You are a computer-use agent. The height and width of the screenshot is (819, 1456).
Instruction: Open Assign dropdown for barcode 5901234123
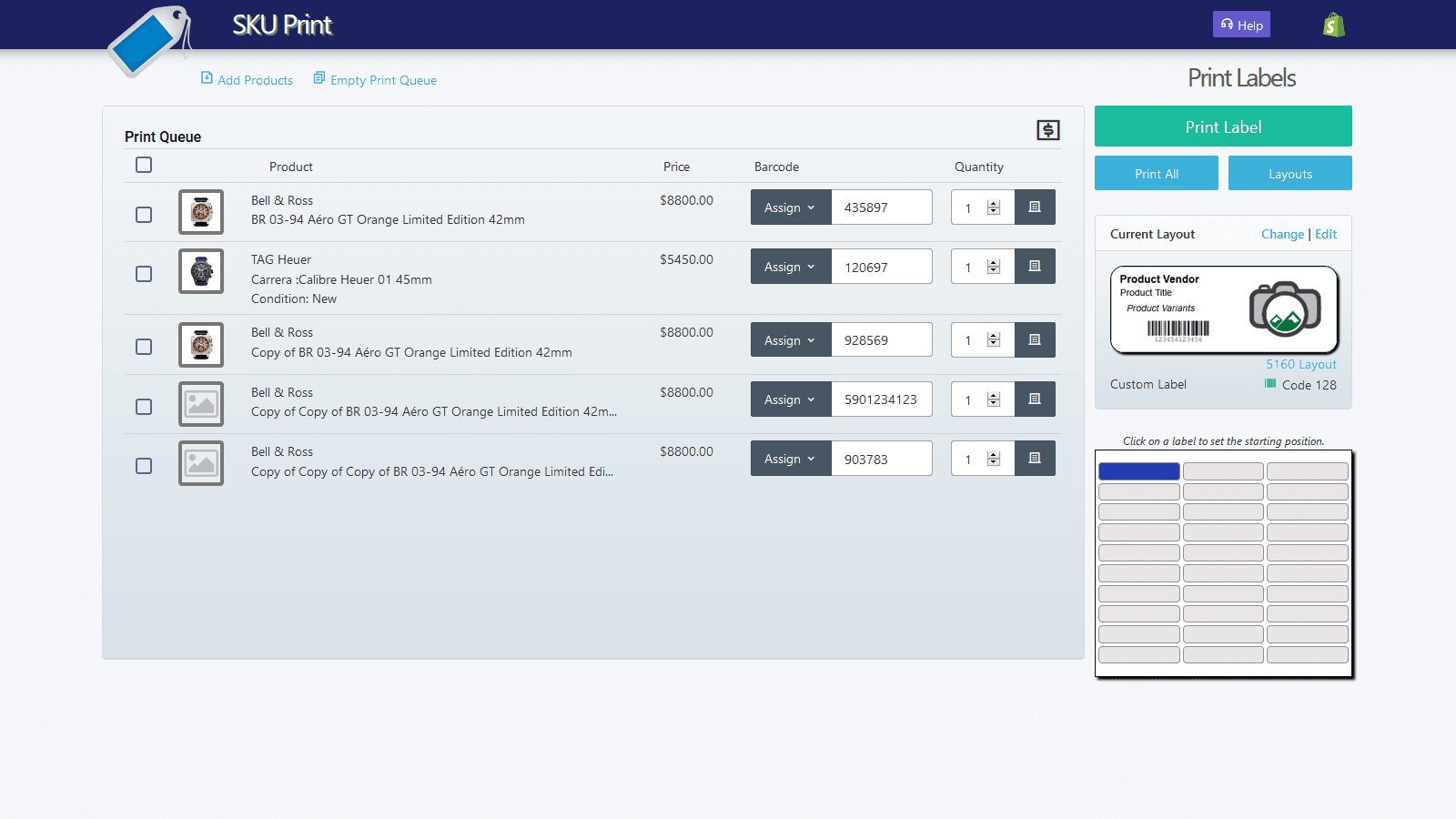tap(790, 399)
